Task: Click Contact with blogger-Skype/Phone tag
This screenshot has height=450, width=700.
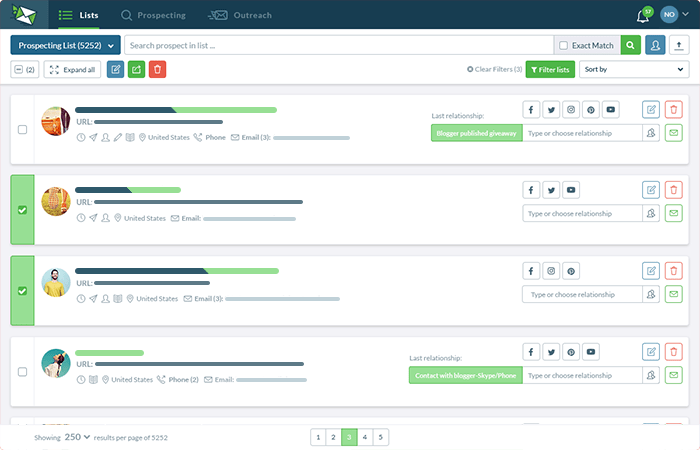Action: 466,375
